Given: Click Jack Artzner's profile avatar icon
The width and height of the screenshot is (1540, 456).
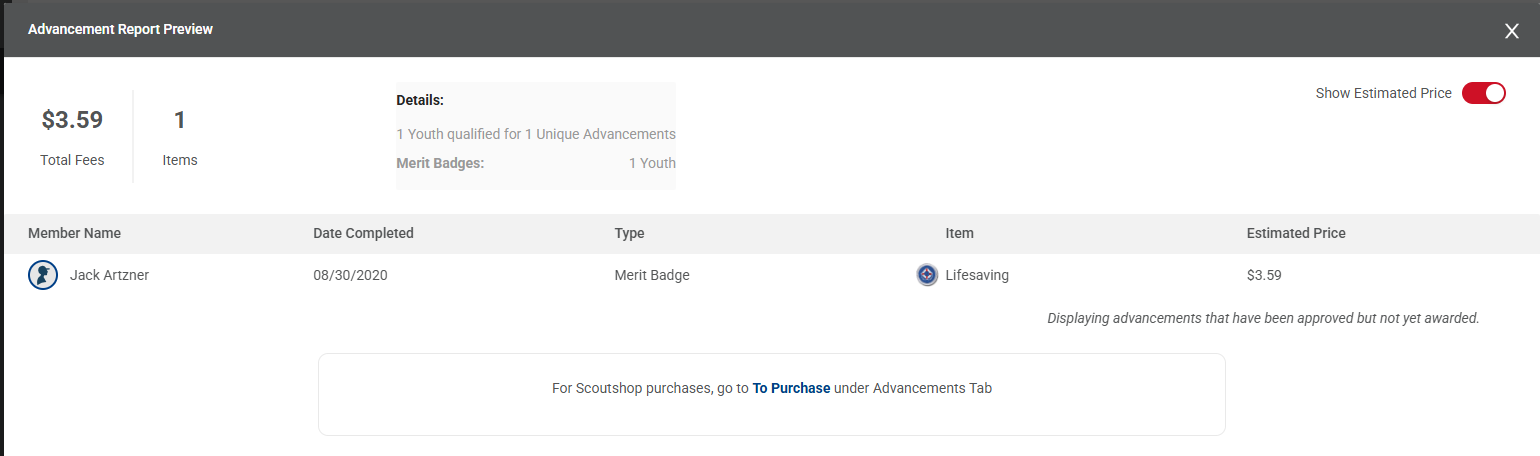Looking at the screenshot, I should point(43,275).
